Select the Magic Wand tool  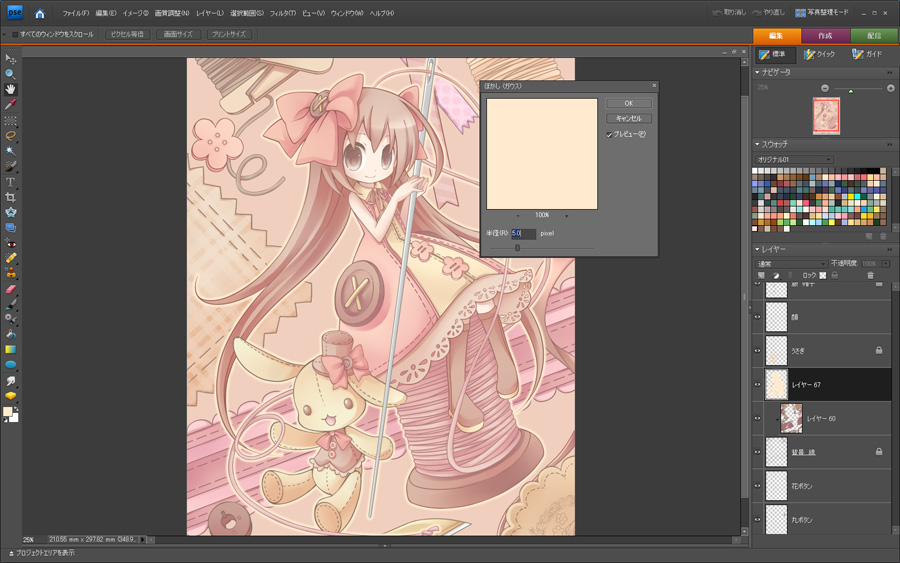tap(10, 151)
